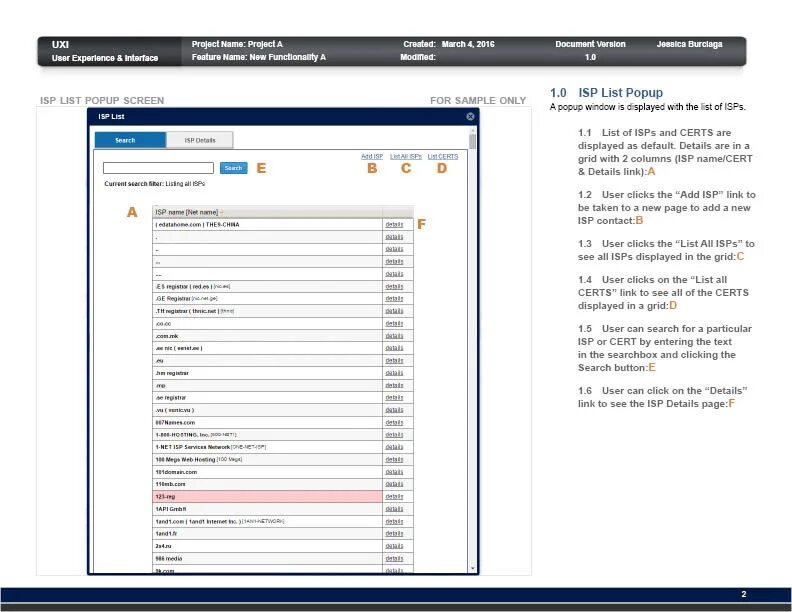This screenshot has height=612, width=792.
Task: Open details for .co.cc row
Action: (394, 324)
